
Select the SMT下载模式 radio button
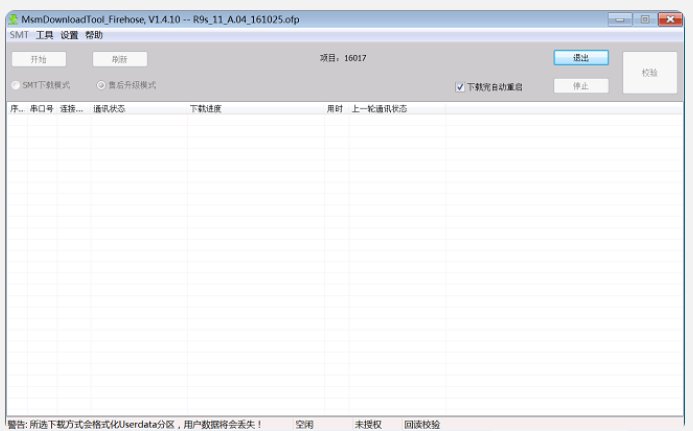(41, 85)
